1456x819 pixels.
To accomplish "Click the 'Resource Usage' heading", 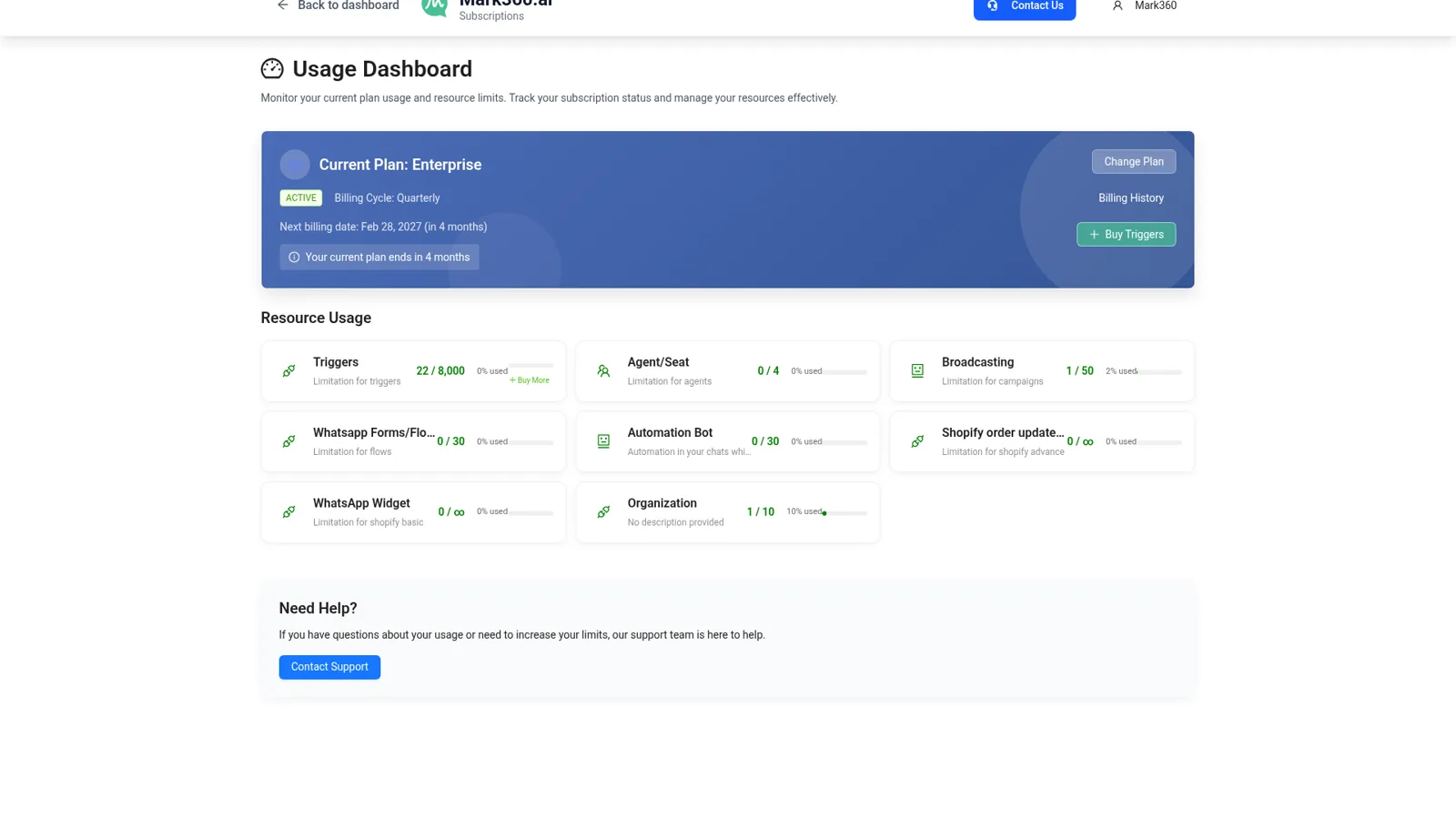I will (x=316, y=318).
